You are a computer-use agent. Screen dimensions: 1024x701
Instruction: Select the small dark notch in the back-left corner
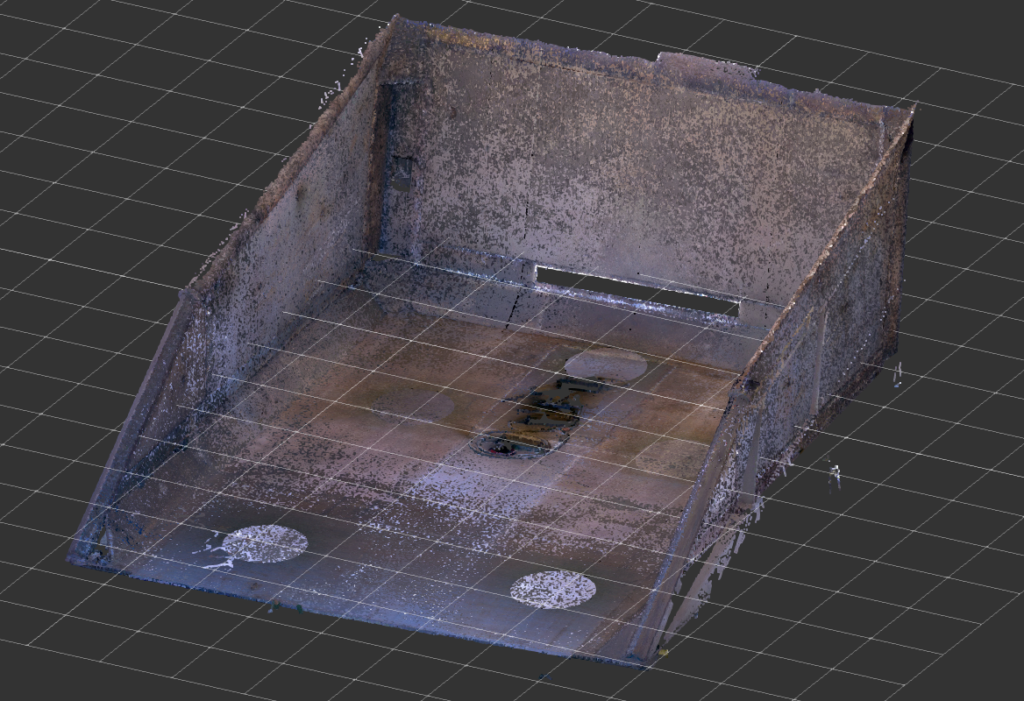pyautogui.click(x=402, y=173)
